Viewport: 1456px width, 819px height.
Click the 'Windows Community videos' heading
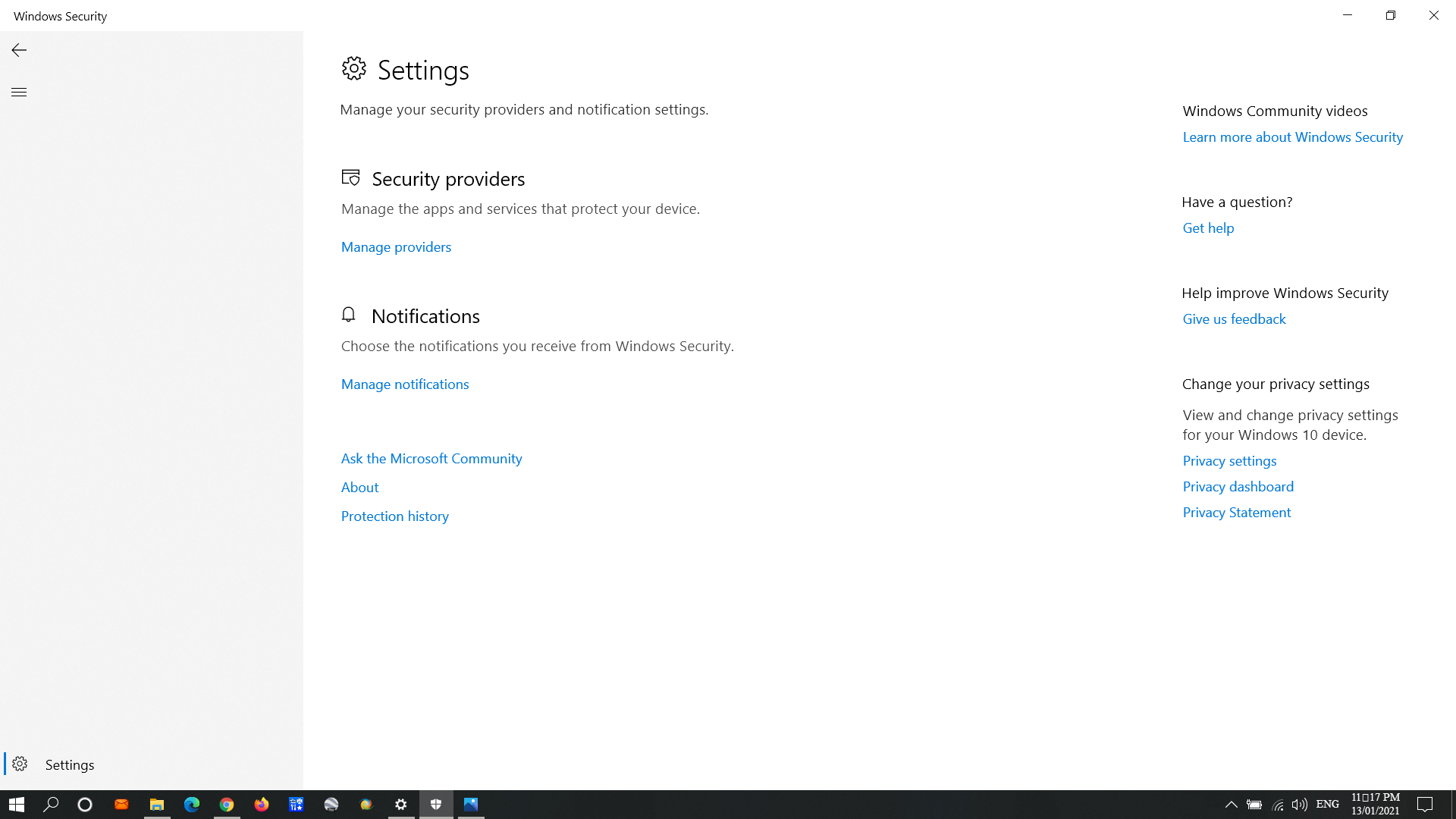pos(1275,111)
